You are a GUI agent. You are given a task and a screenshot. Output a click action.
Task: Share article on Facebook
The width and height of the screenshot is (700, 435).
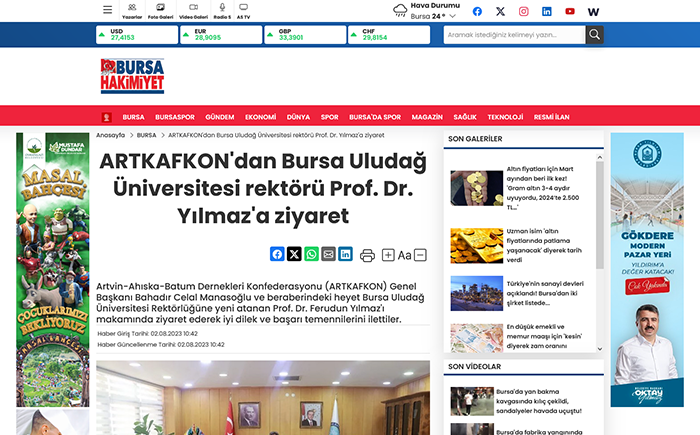coord(277,254)
